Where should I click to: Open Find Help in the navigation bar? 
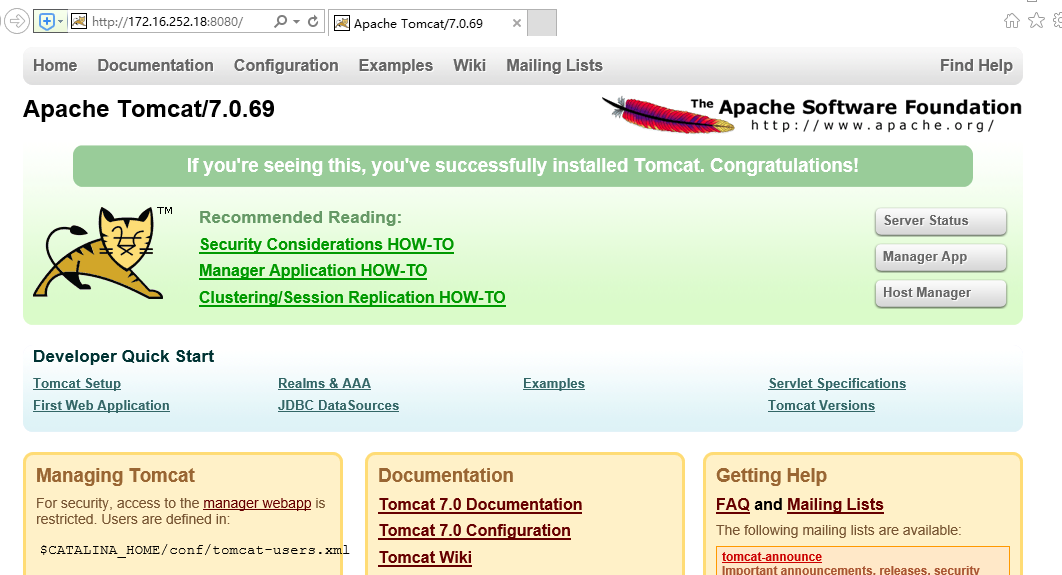tap(976, 66)
